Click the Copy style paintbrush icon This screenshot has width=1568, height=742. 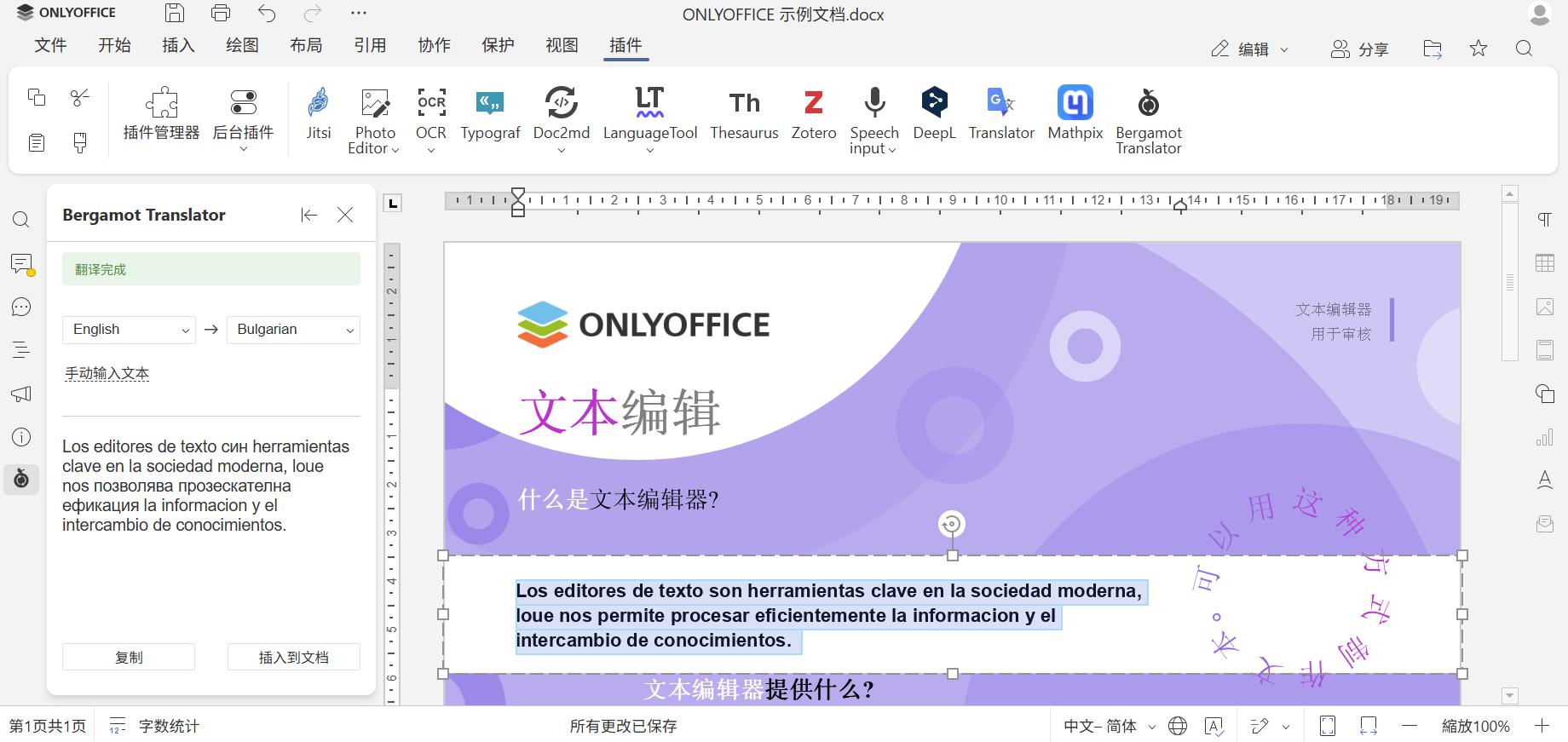pos(80,142)
